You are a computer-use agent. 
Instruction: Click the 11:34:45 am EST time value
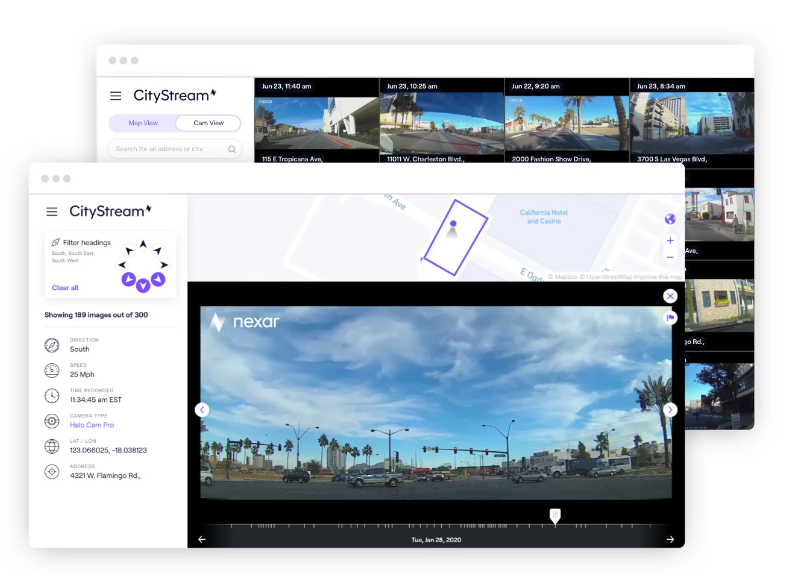coord(96,400)
